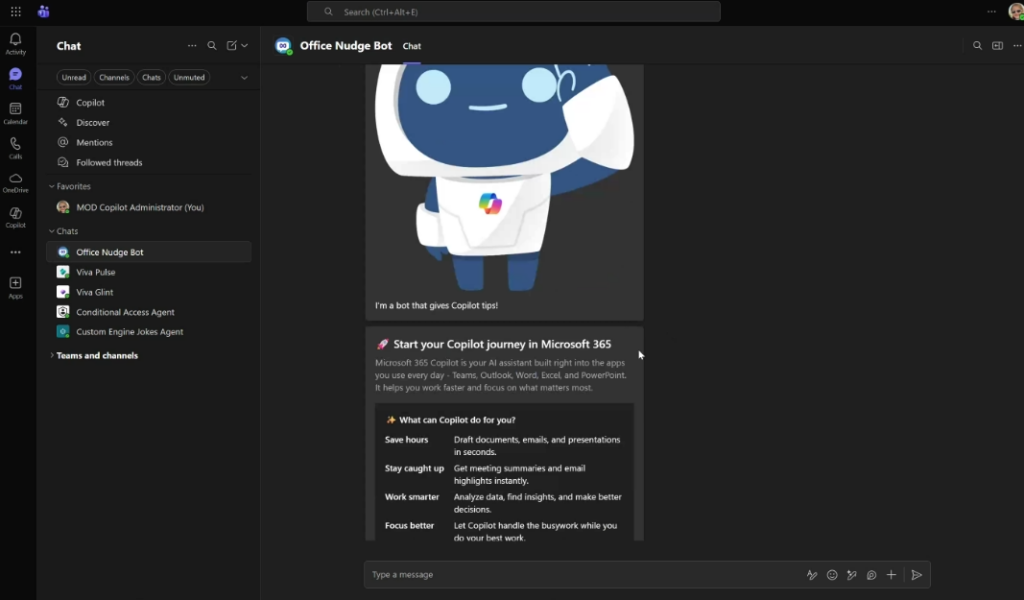Open text formatting options in compose box
The height and width of the screenshot is (600, 1024).
point(812,575)
